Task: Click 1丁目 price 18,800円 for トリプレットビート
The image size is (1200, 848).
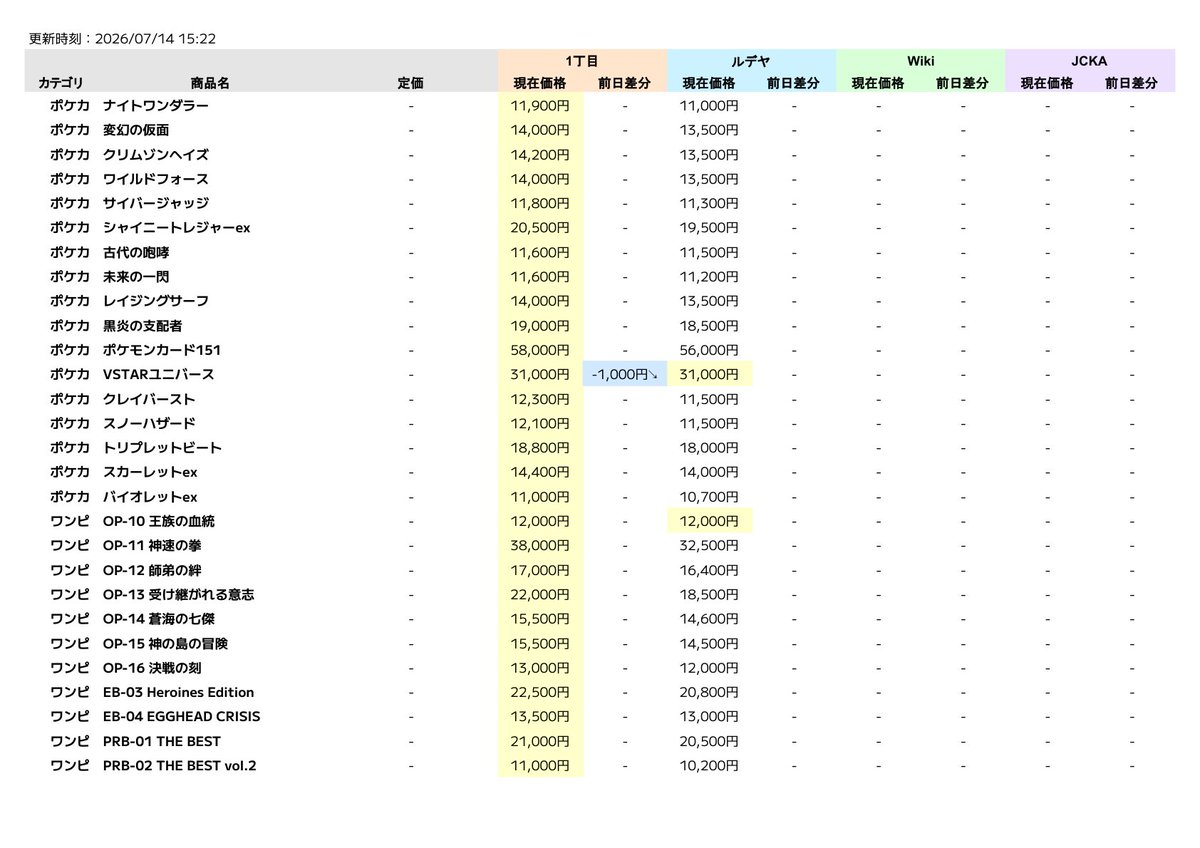Action: point(540,447)
